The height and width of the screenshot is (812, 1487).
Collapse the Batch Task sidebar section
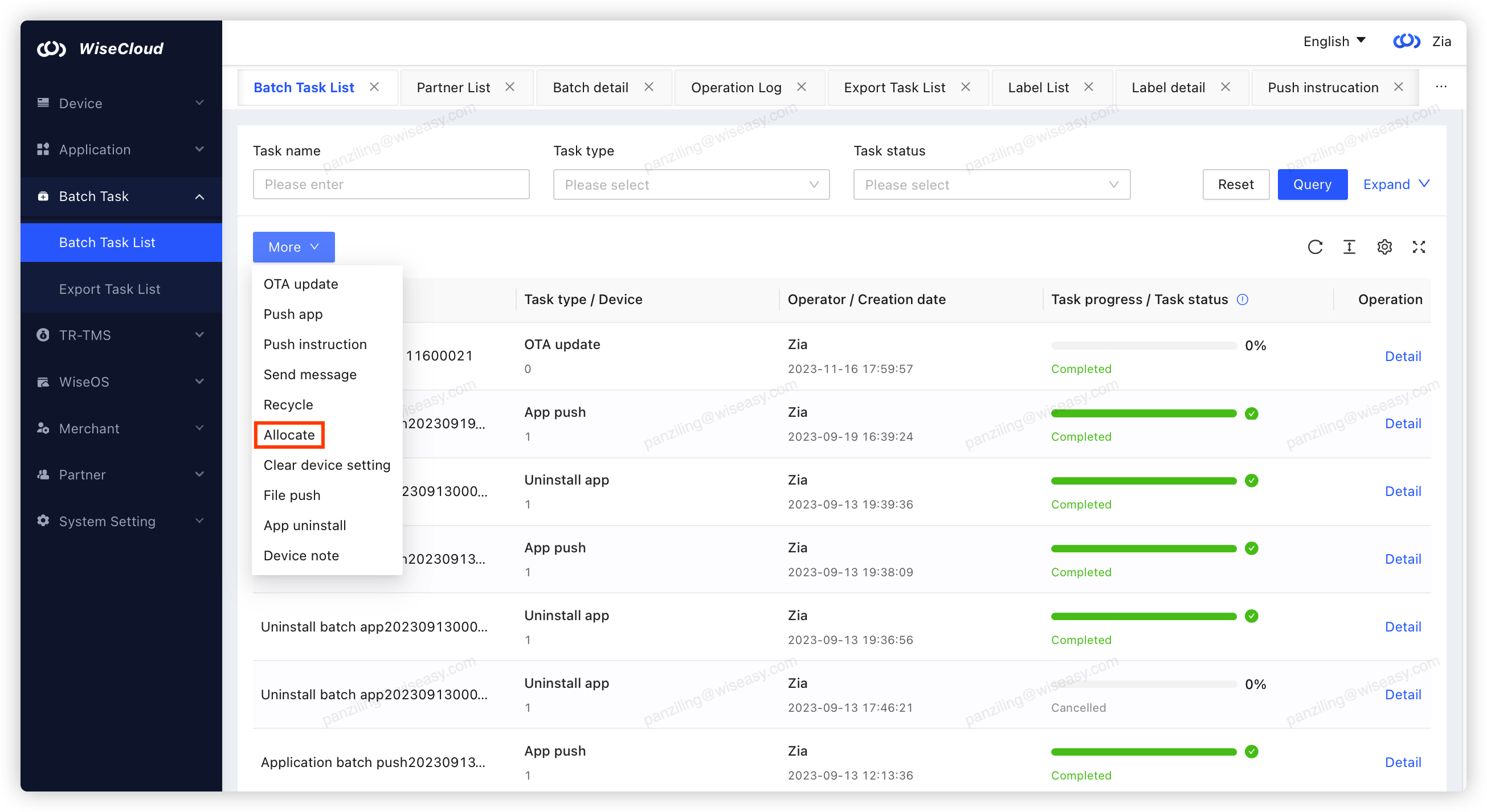pyautogui.click(x=121, y=196)
